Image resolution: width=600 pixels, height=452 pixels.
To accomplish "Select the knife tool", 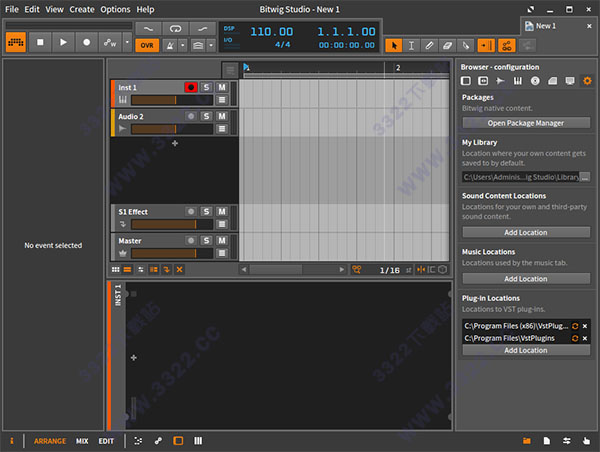I will point(466,46).
